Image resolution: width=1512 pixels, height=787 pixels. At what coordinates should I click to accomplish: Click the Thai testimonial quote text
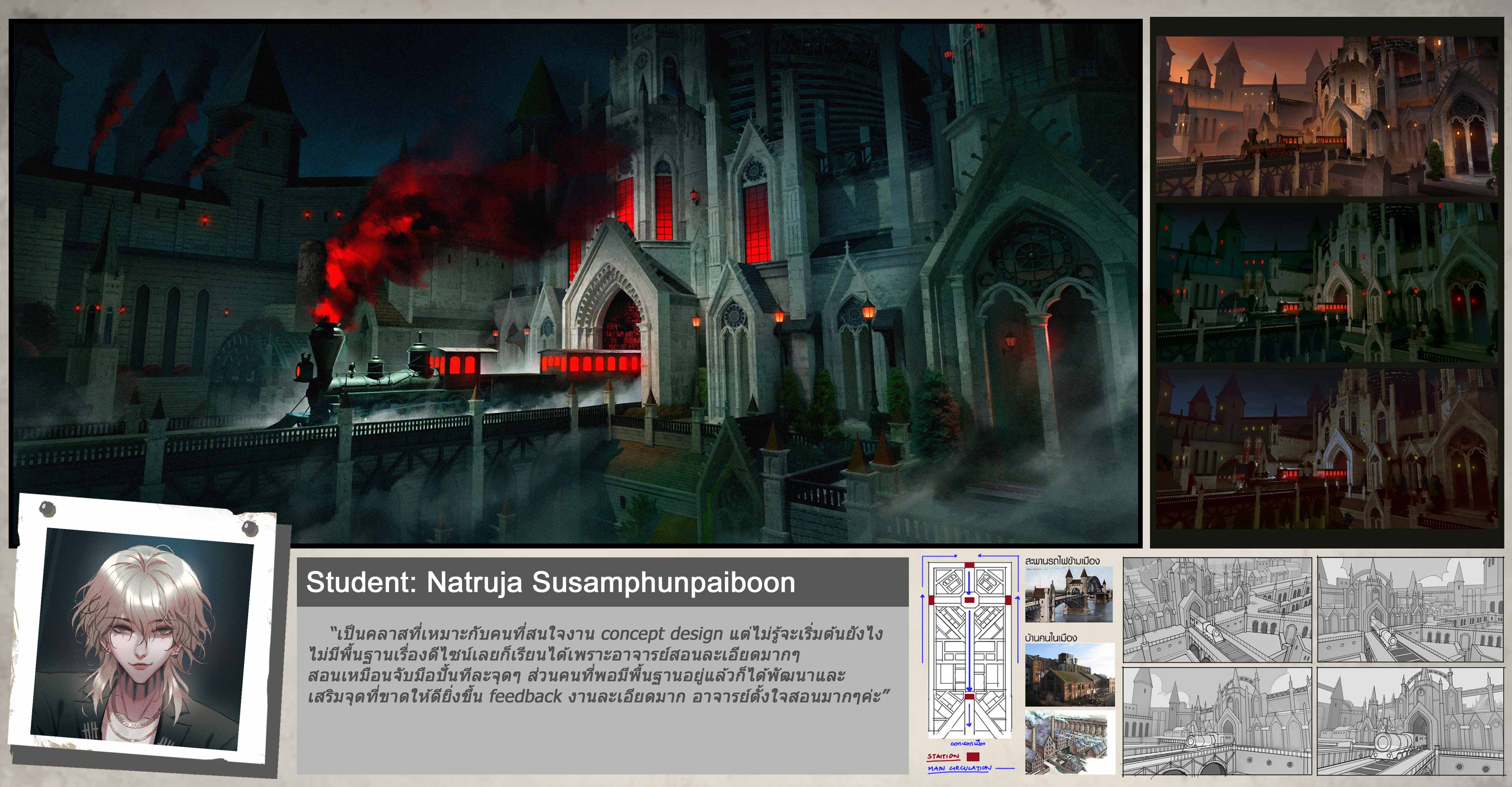[x=596, y=665]
